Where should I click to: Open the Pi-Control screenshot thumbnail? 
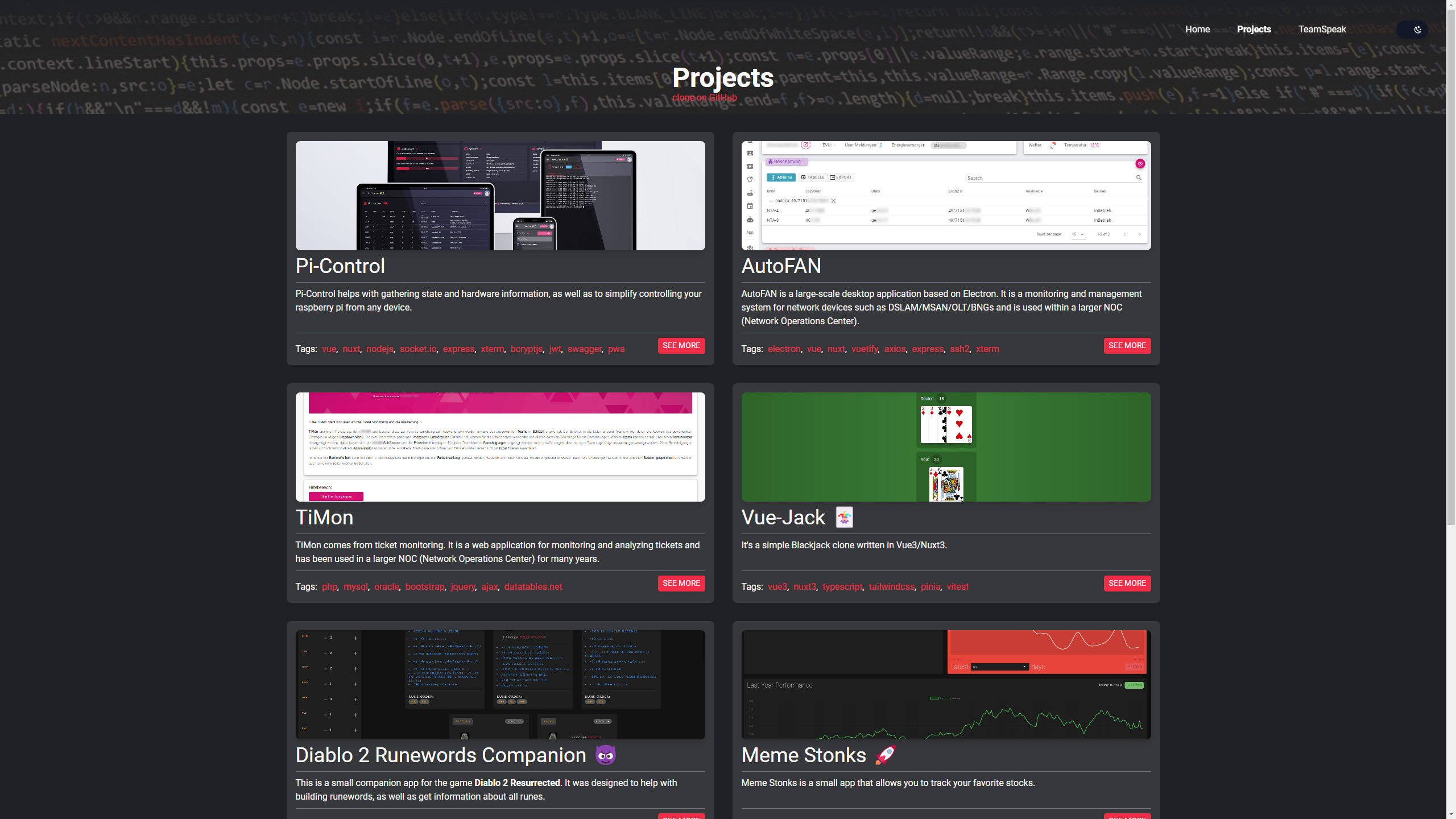click(x=500, y=196)
